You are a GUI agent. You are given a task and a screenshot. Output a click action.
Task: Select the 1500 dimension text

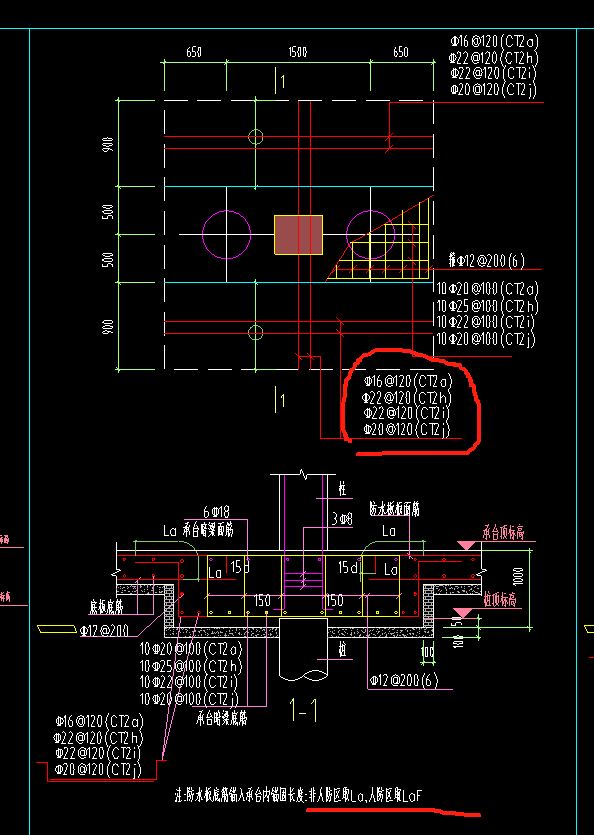(x=298, y=52)
